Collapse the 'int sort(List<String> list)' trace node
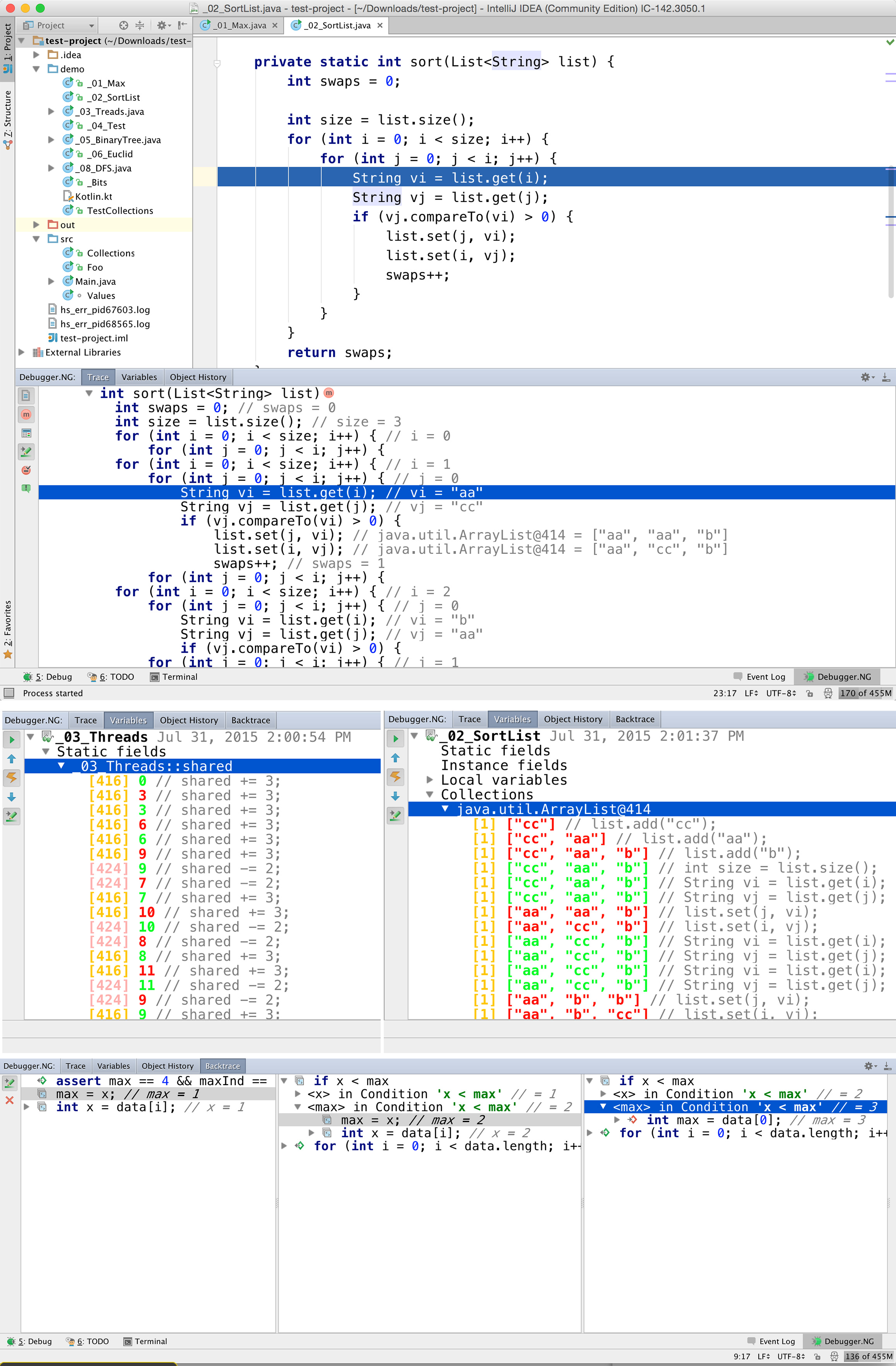Screen dimensions: 896x1366 [x=89, y=393]
